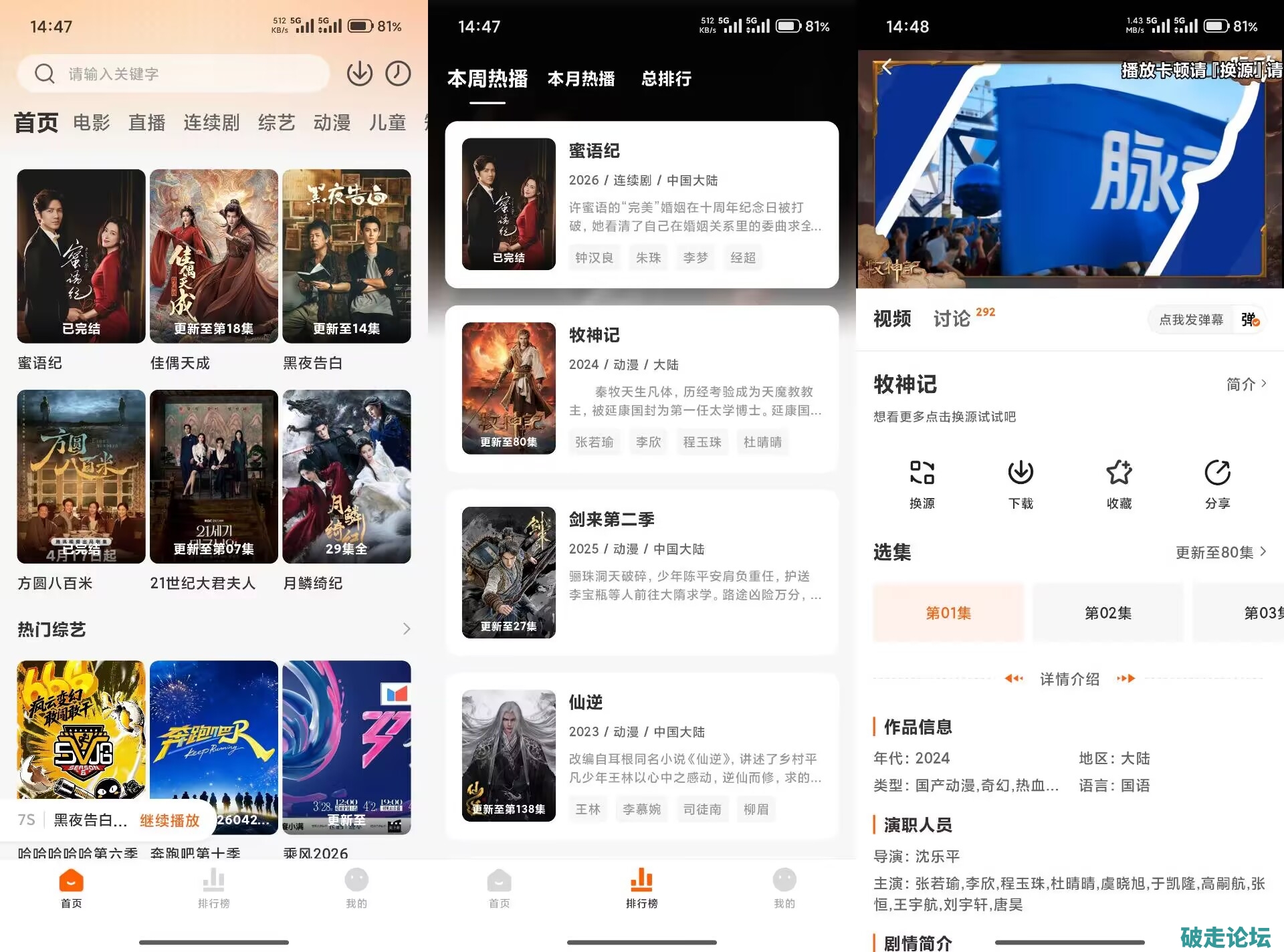Select episode 第01集
1284x952 pixels.
(948, 612)
